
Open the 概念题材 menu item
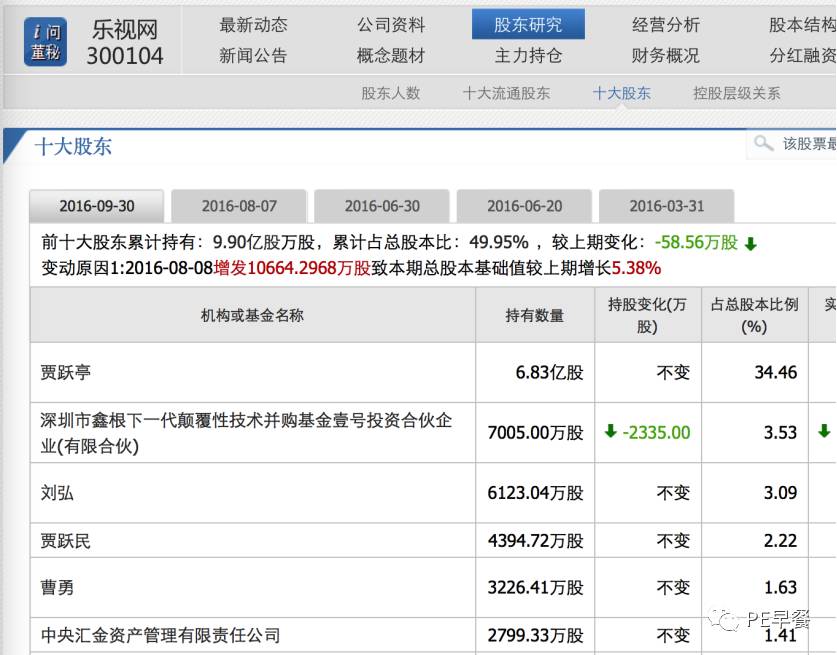coord(391,56)
